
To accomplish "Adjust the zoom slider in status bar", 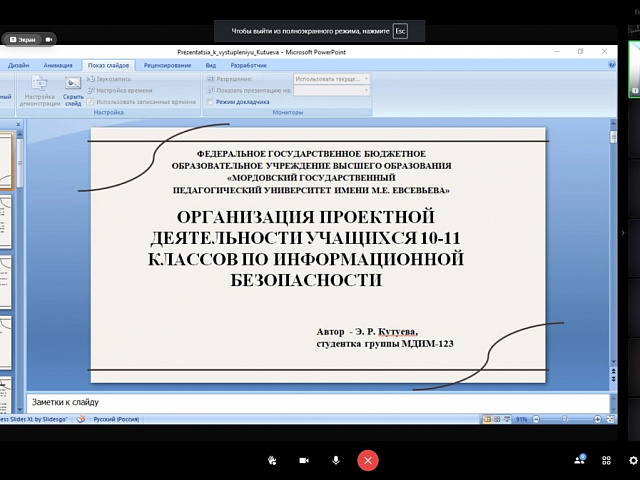I will point(565,420).
